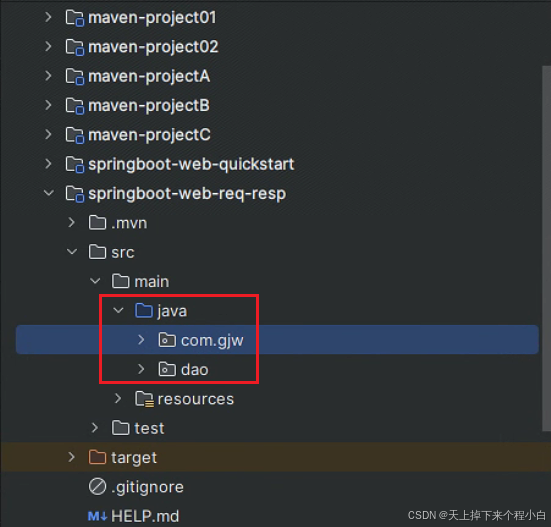Expand the .mvn folder chevron
This screenshot has height=527, width=551.
72,222
